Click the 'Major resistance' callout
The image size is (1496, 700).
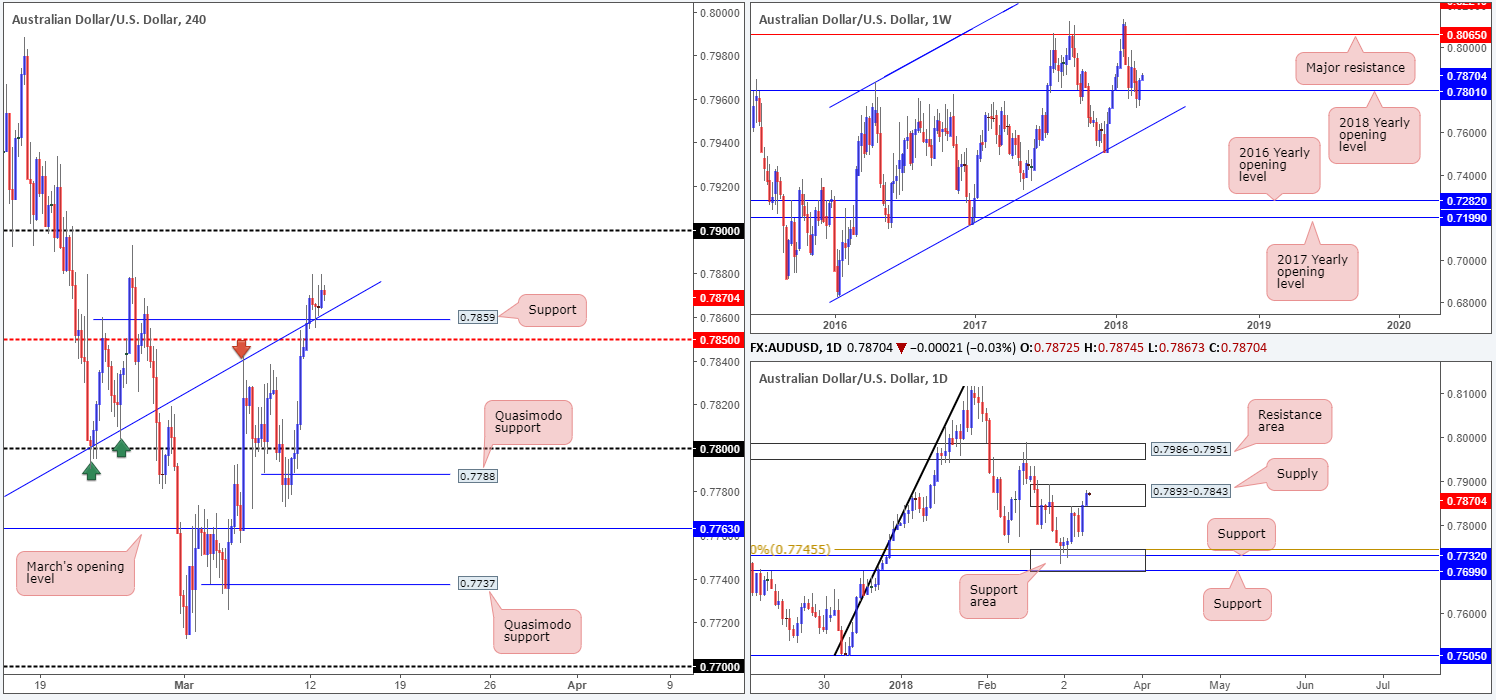click(1356, 69)
